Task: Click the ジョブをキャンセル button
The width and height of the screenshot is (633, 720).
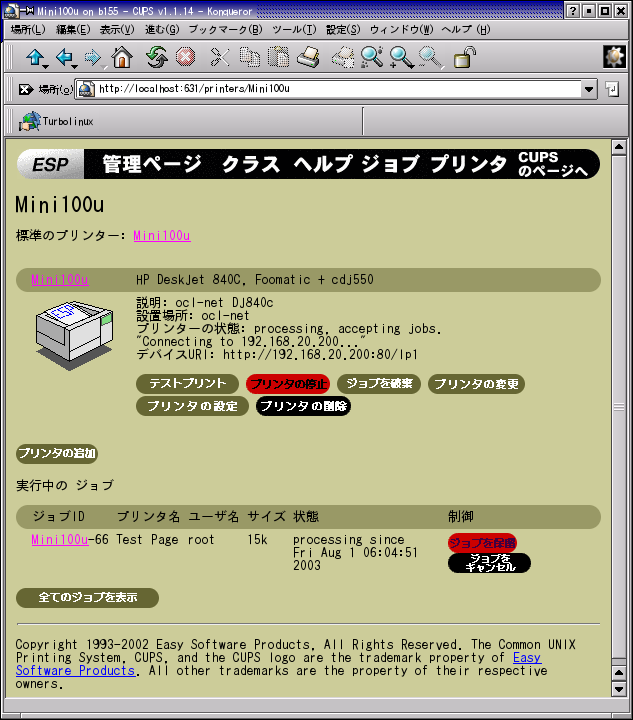Action: (489, 563)
